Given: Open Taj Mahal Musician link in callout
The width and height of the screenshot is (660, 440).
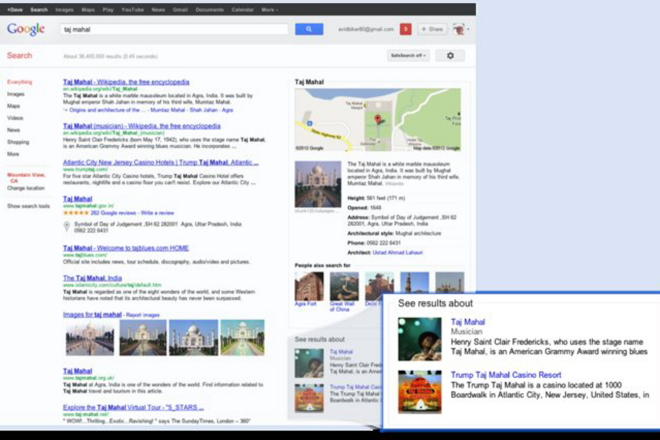Looking at the screenshot, I should [468, 322].
